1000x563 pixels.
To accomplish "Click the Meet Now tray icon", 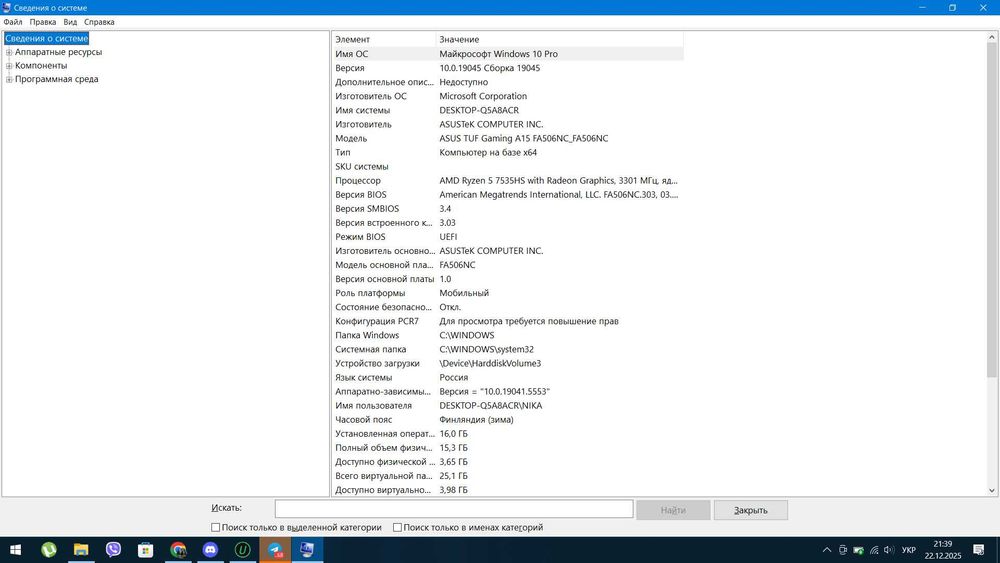I will tap(842, 550).
